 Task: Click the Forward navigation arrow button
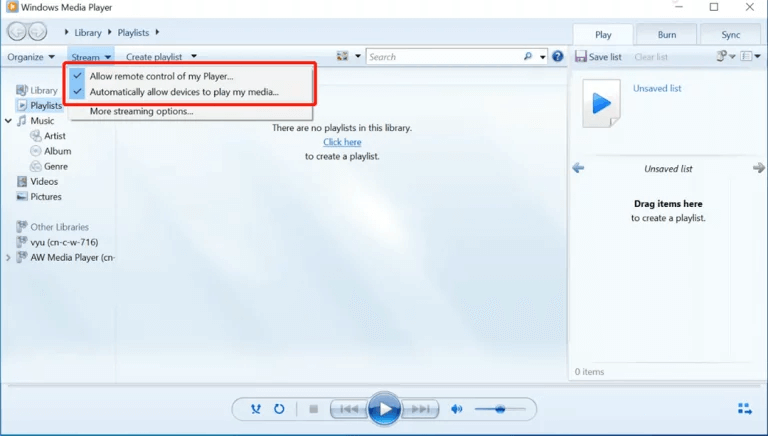click(38, 32)
